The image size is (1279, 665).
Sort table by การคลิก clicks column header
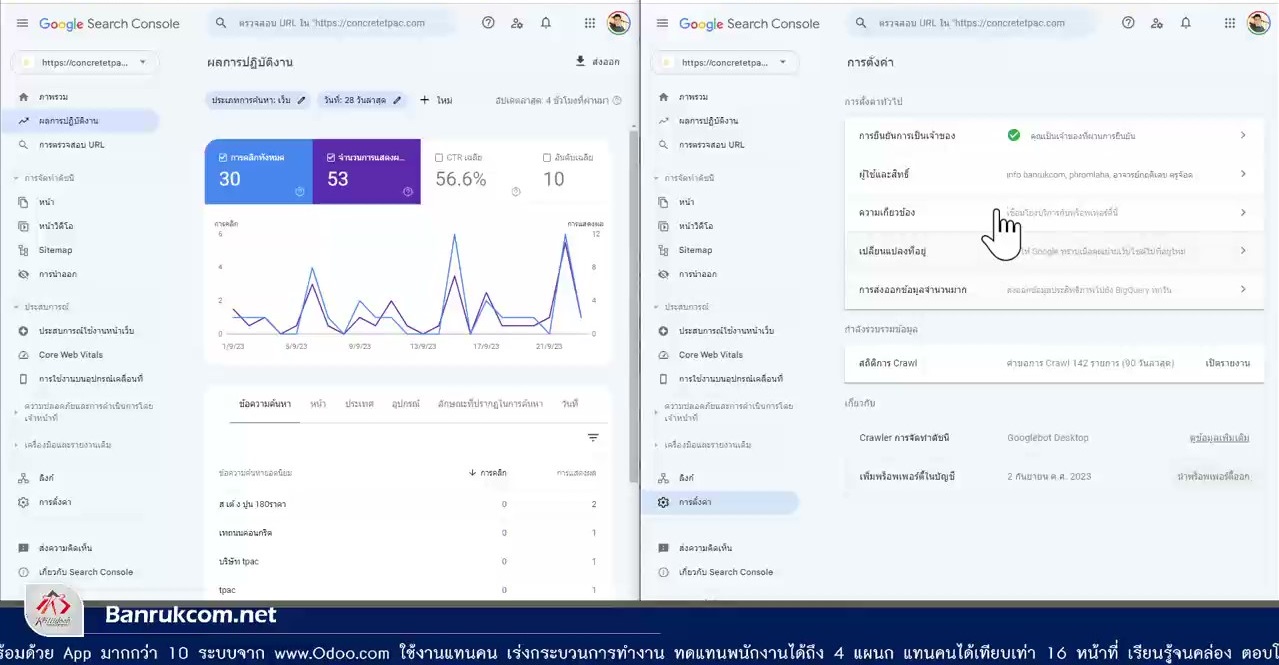(x=488, y=472)
